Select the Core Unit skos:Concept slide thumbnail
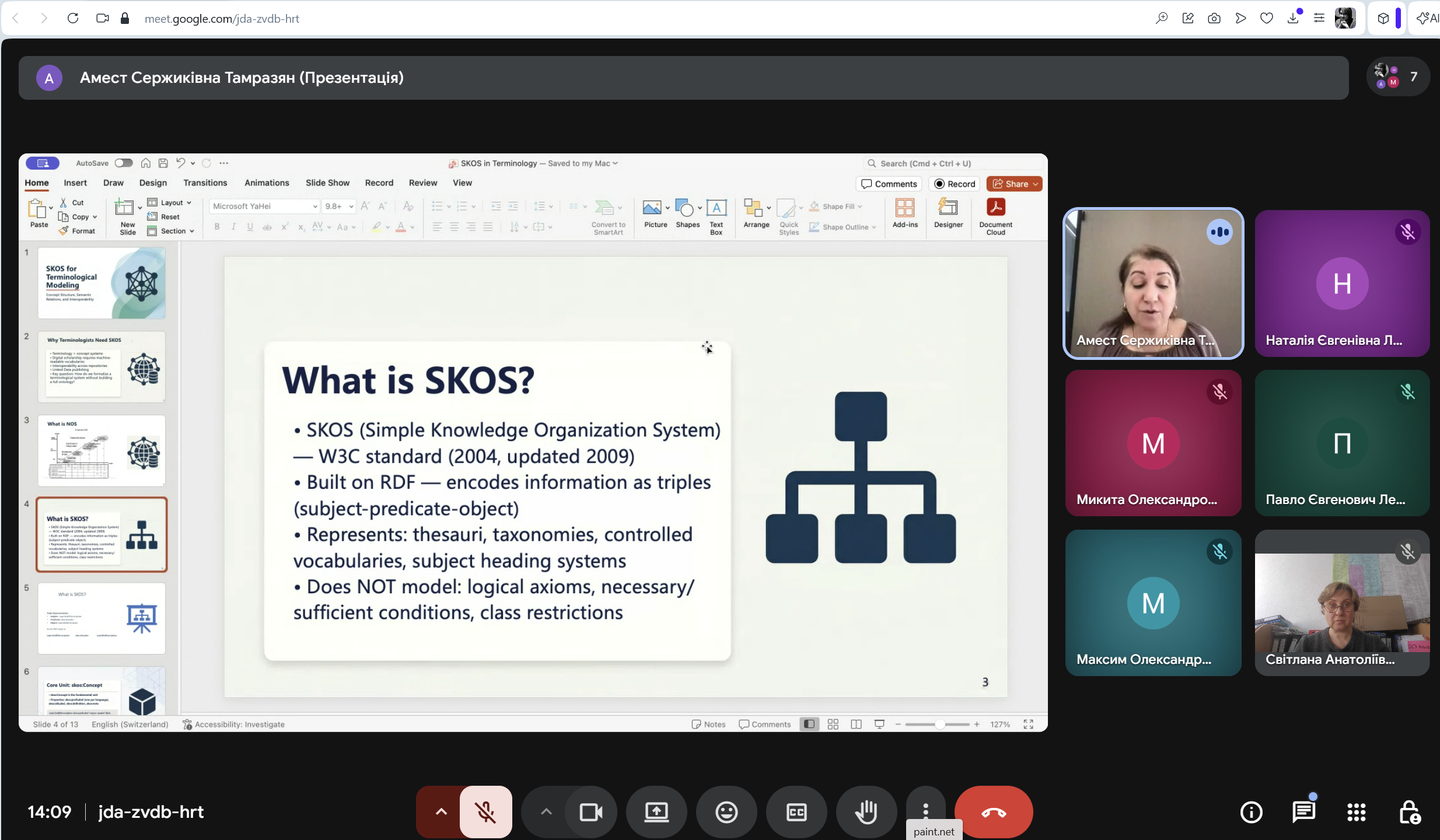Viewport: 1440px width, 840px height. tap(102, 691)
